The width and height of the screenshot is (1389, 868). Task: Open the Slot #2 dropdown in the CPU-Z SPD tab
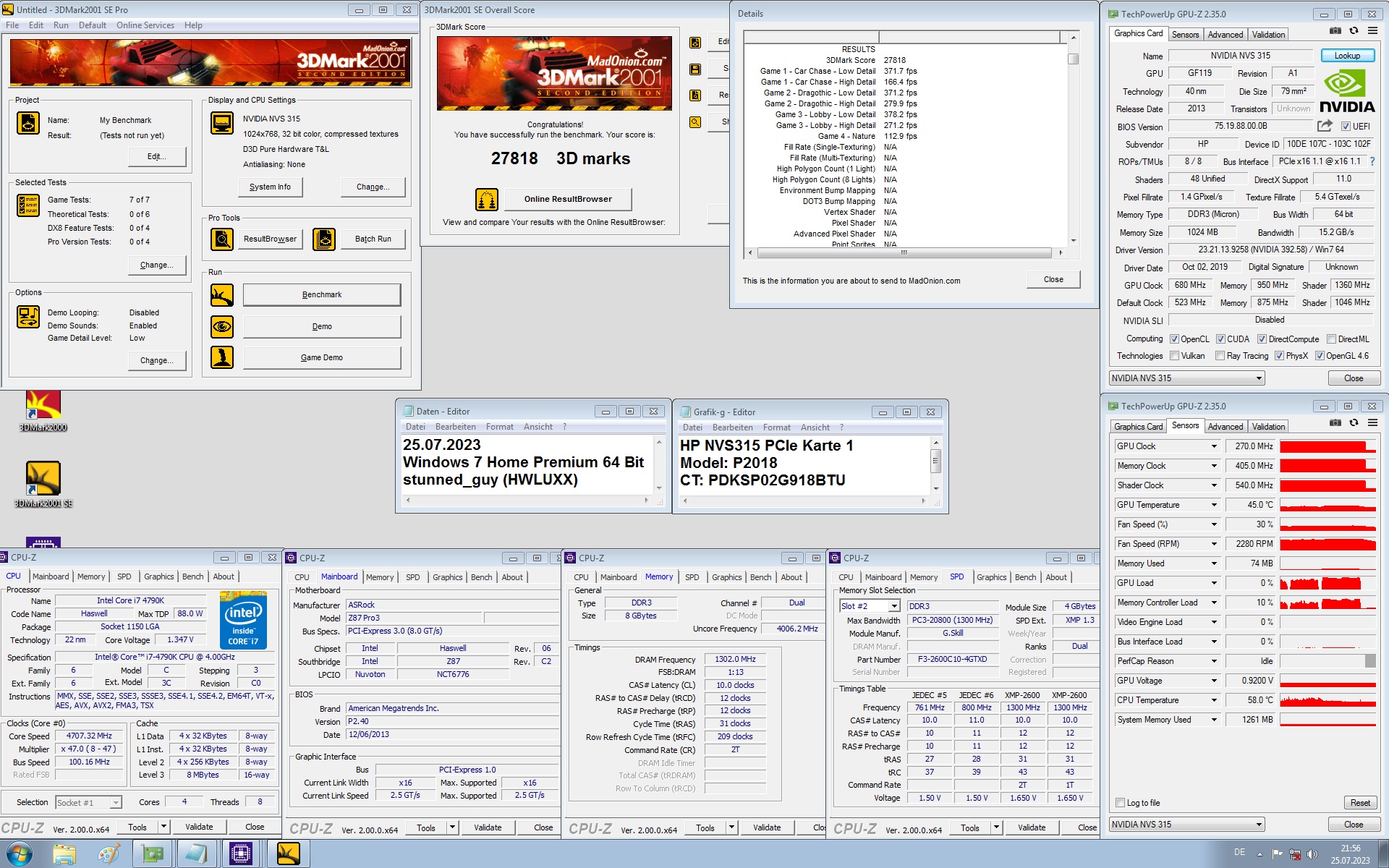point(894,606)
